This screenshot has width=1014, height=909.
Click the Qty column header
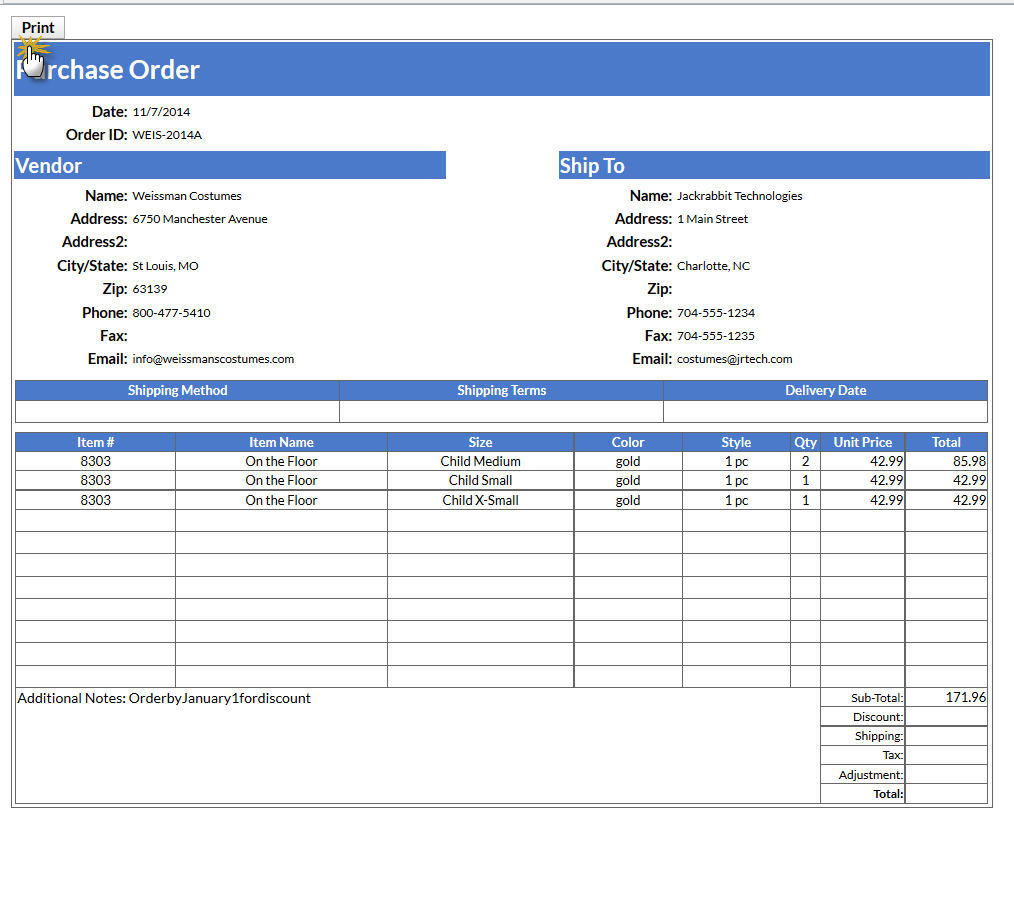(x=805, y=442)
